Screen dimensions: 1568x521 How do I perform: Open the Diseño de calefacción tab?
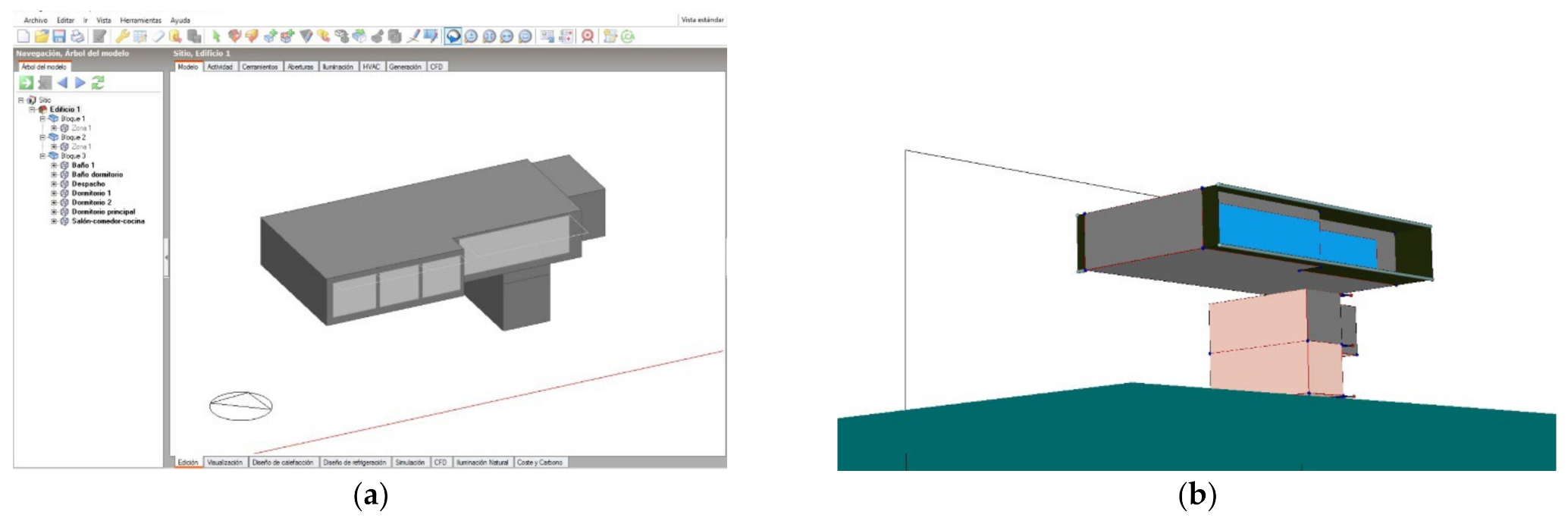click(x=283, y=463)
